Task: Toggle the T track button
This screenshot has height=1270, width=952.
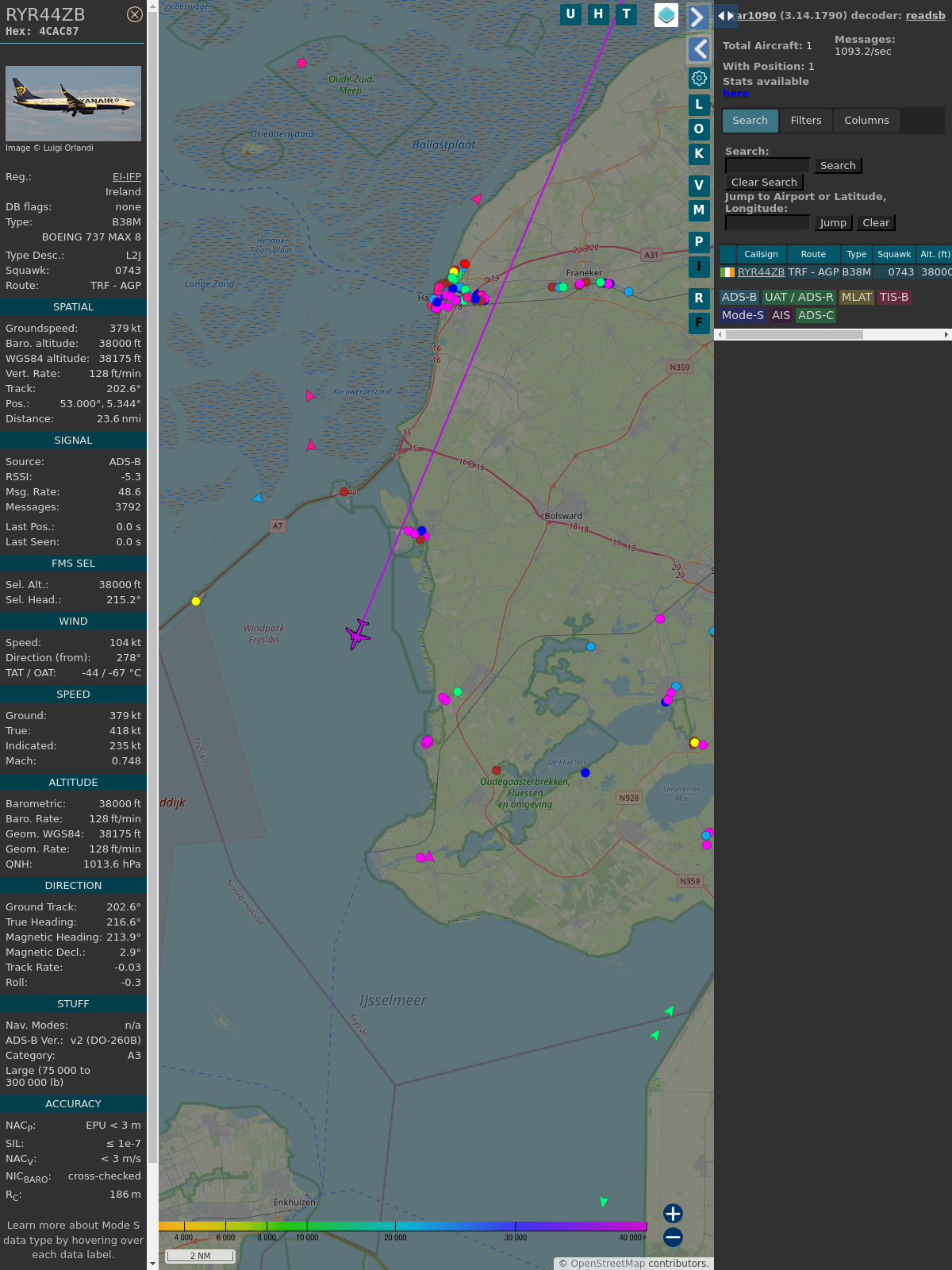Action: coord(626,14)
